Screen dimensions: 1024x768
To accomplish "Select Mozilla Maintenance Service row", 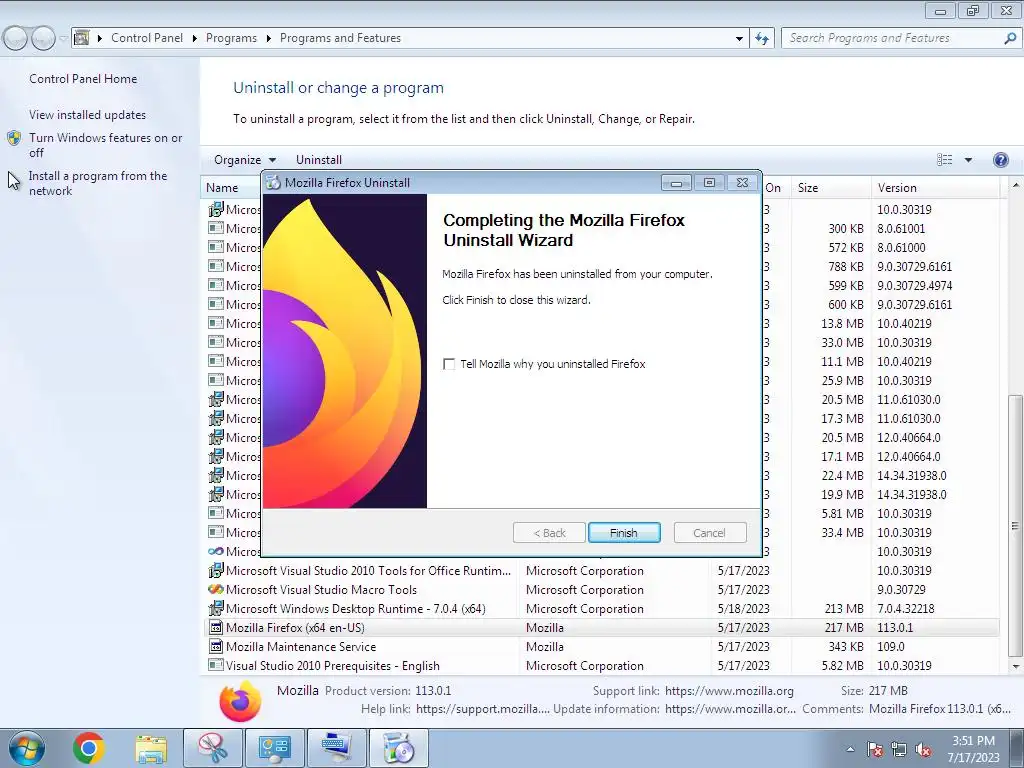I will click(602, 647).
